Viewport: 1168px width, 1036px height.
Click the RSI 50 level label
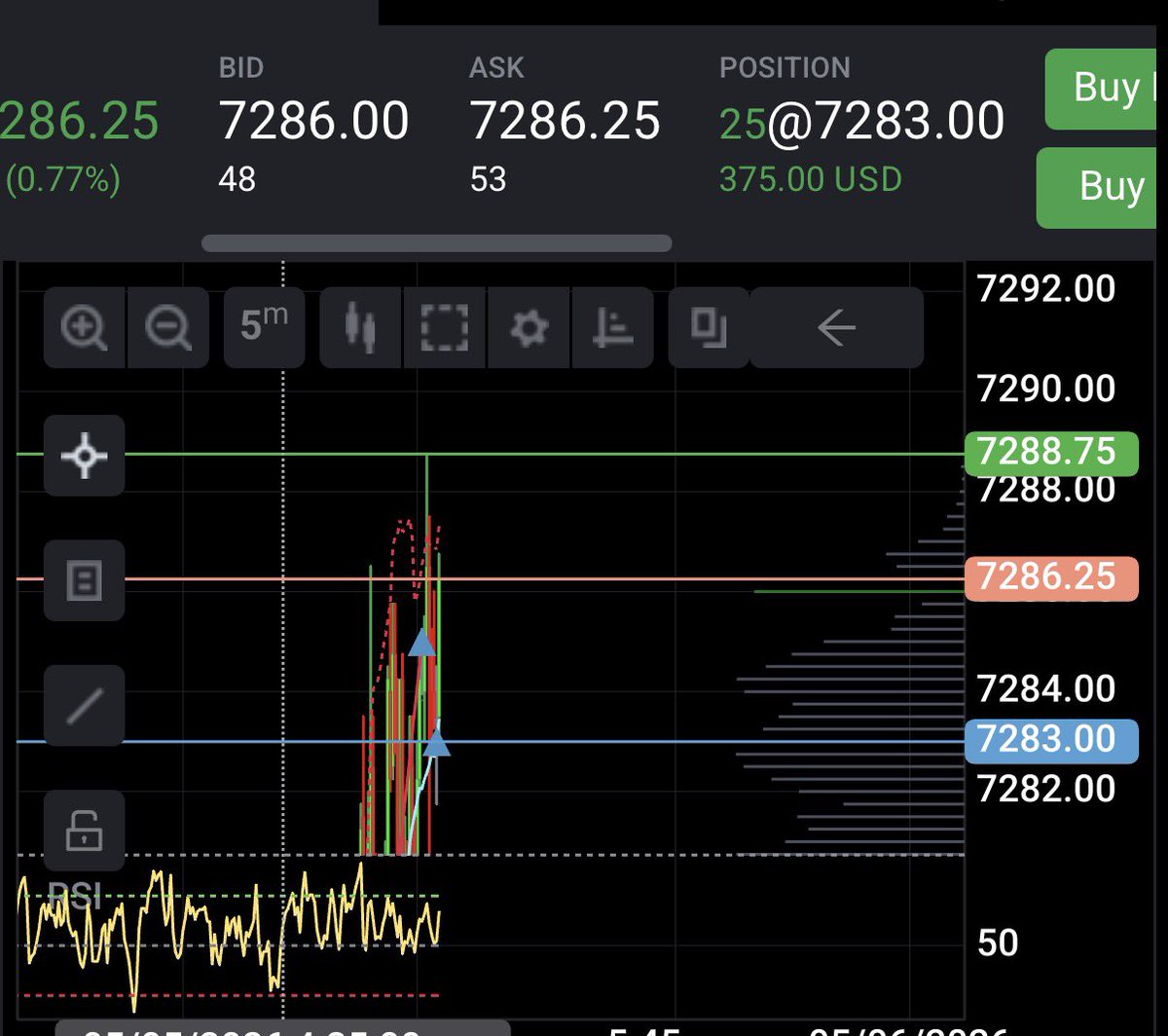pyautogui.click(x=998, y=943)
